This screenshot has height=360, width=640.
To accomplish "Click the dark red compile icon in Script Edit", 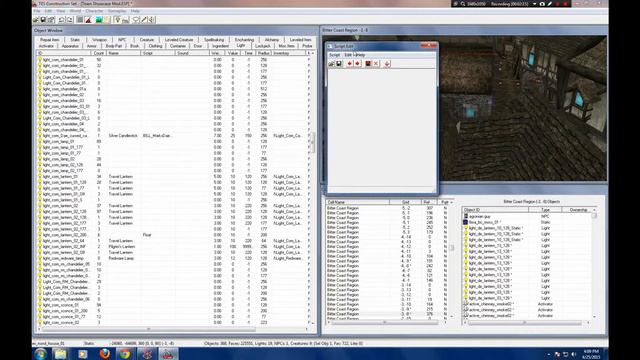I will pos(368,64).
